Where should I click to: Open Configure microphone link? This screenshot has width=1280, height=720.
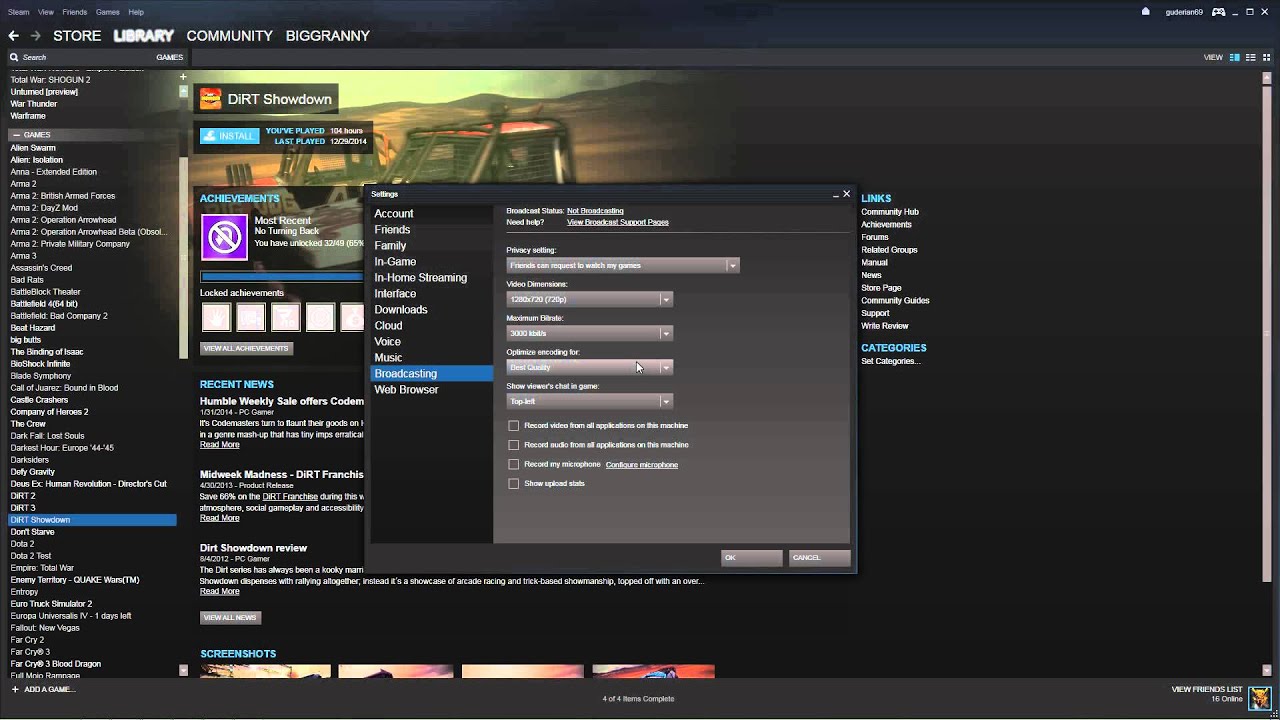[x=642, y=465]
